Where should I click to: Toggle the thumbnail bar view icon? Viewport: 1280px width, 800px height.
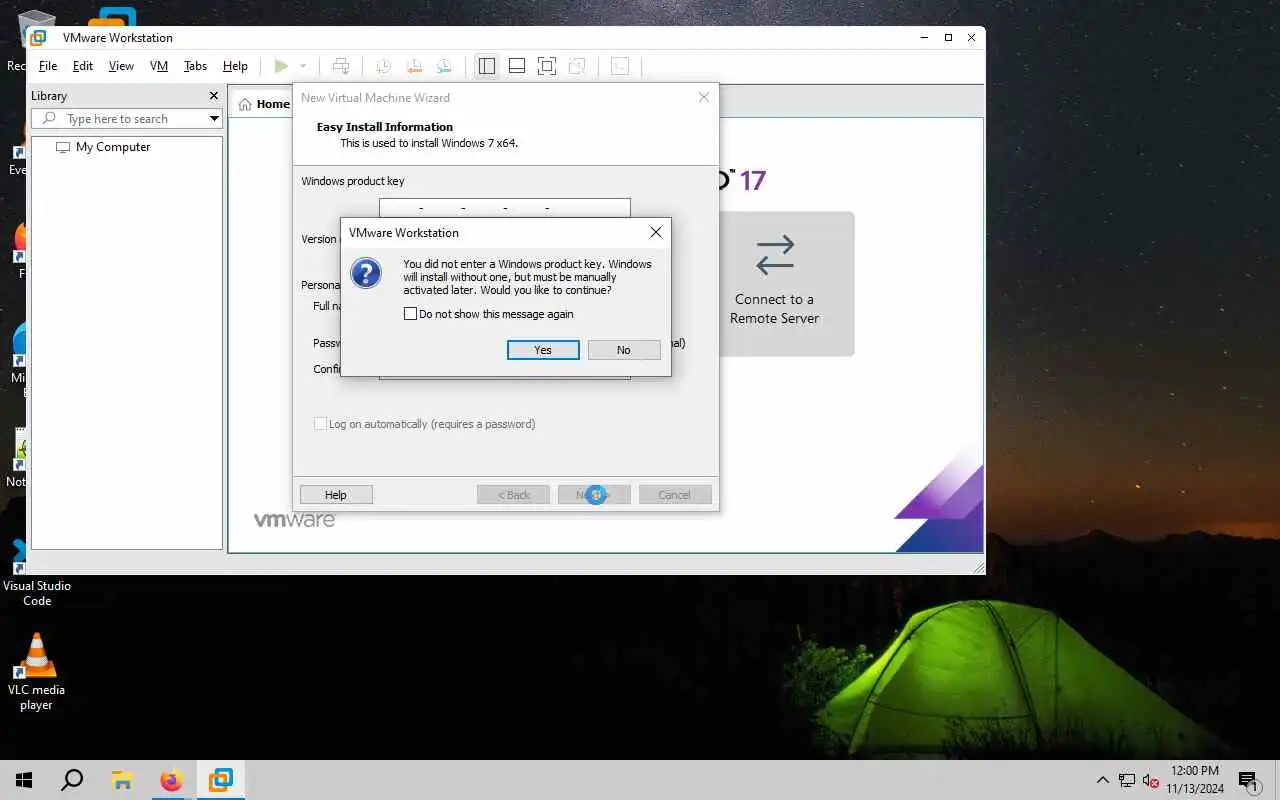pyautogui.click(x=517, y=66)
